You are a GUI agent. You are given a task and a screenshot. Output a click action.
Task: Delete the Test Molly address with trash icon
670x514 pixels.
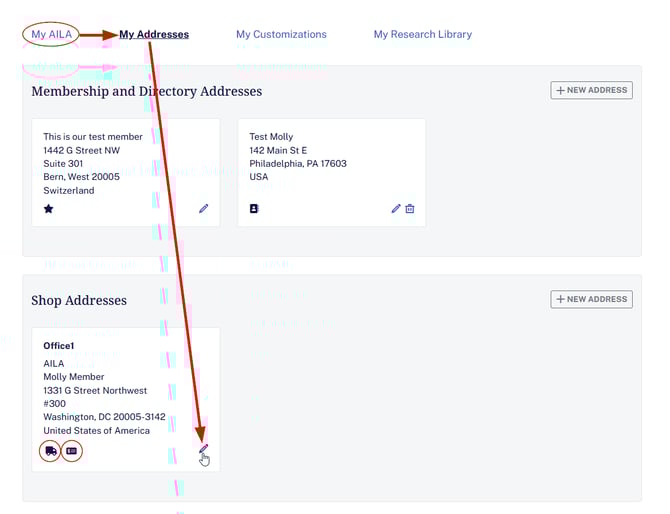(x=410, y=209)
